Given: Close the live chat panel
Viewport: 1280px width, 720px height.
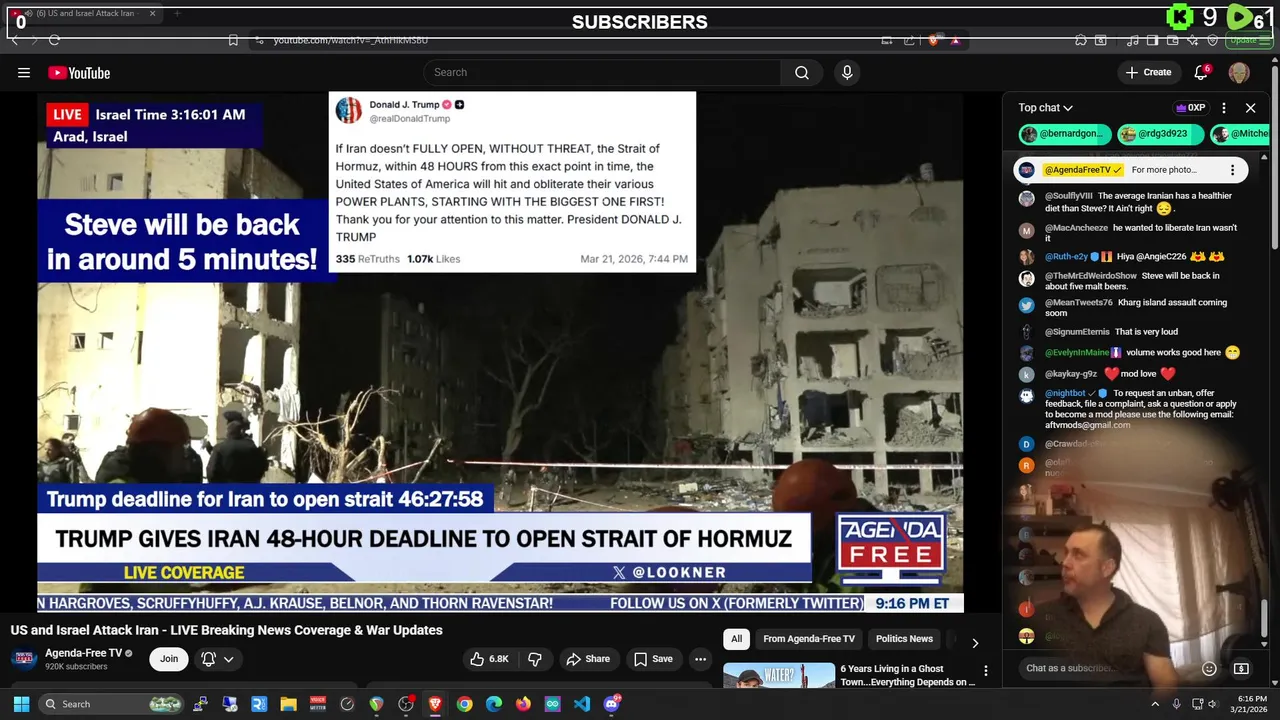Looking at the screenshot, I should pos(1250,108).
